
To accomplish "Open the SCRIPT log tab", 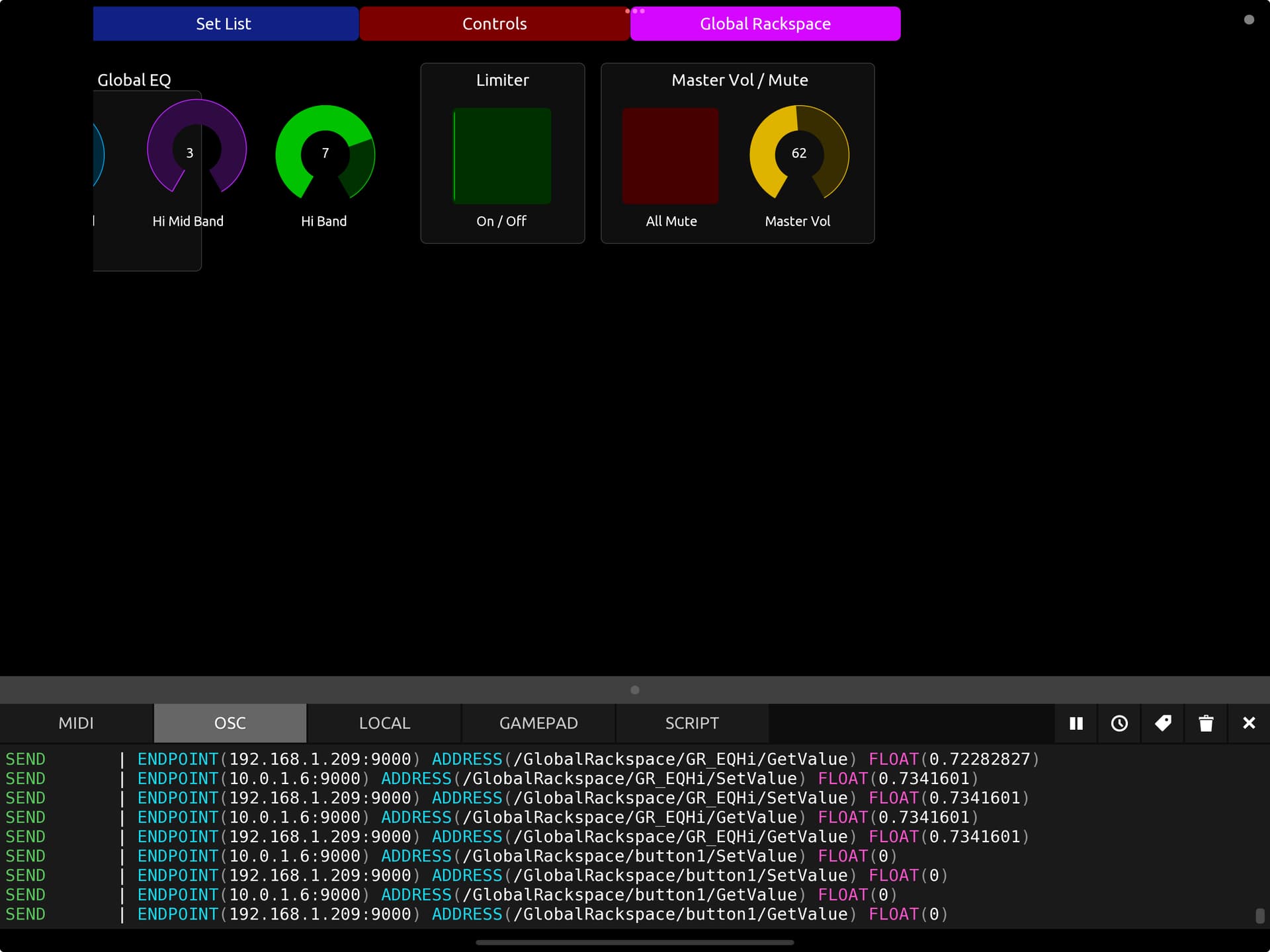I will [692, 723].
